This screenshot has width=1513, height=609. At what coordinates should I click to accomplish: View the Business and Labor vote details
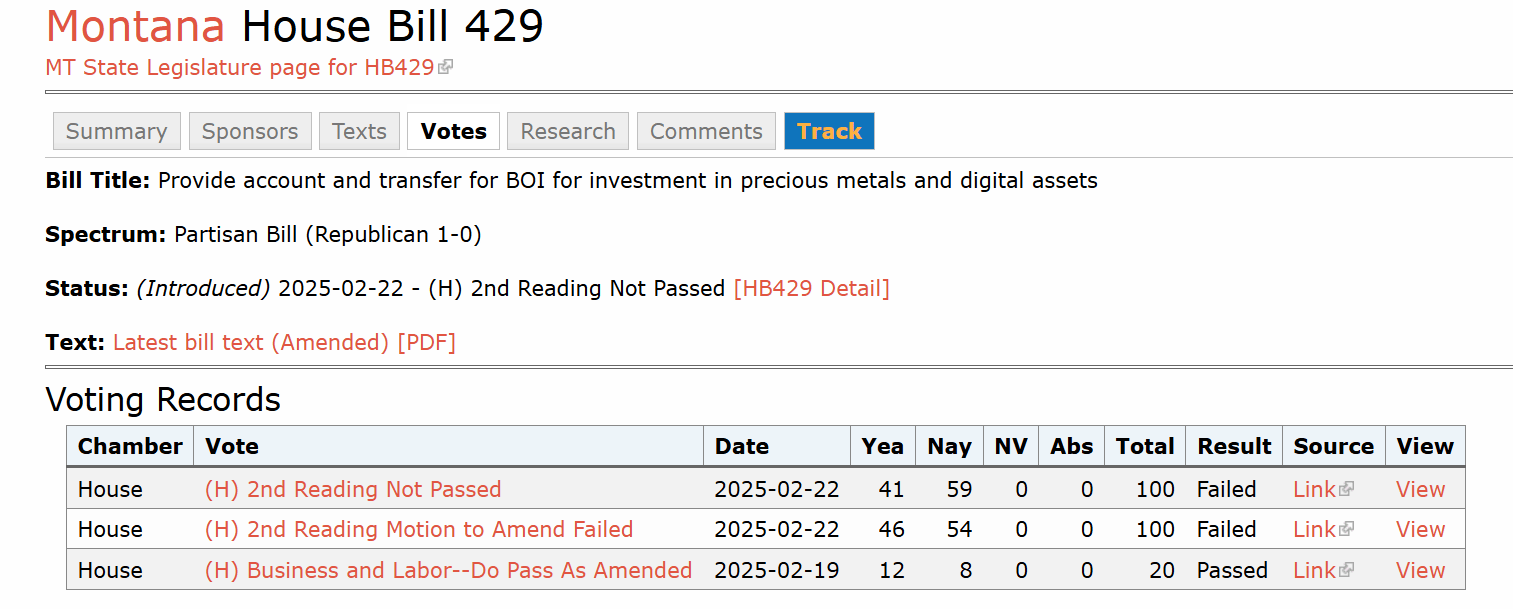(1420, 571)
